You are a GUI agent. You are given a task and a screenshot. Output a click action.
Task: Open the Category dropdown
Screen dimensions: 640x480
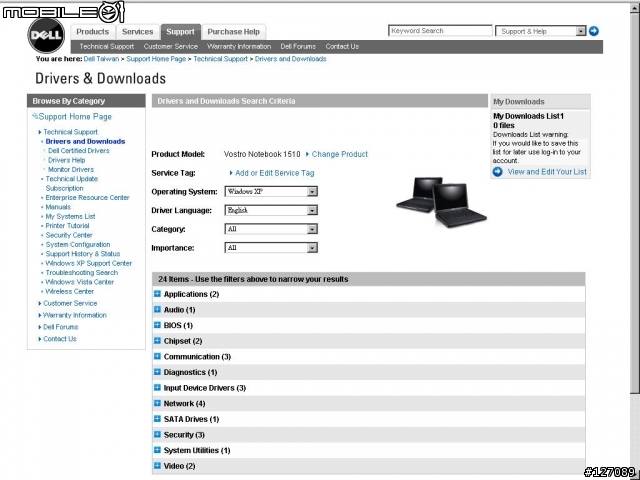pyautogui.click(x=271, y=229)
